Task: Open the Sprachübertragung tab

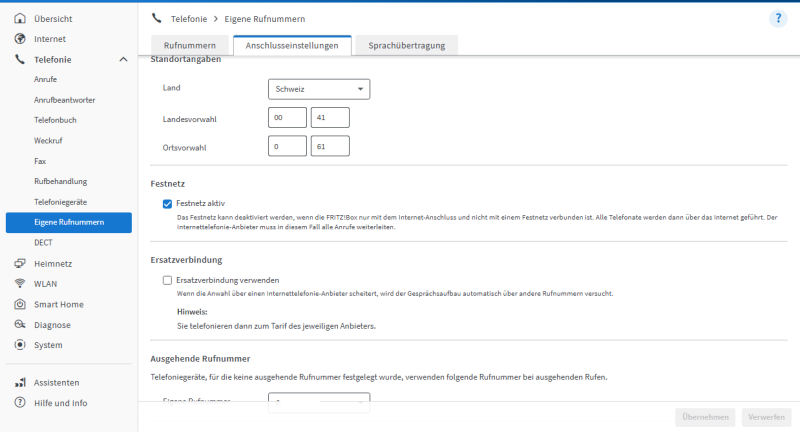Action: click(407, 45)
